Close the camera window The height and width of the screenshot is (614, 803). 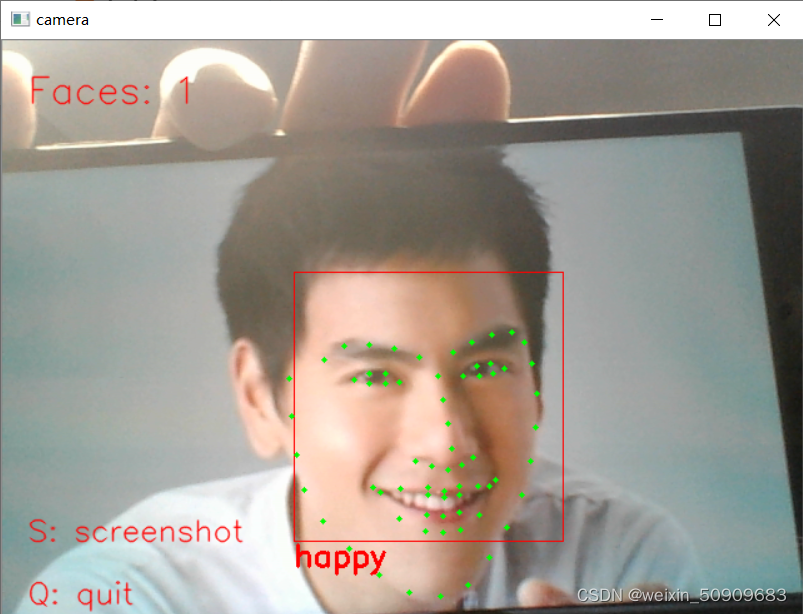[774, 19]
